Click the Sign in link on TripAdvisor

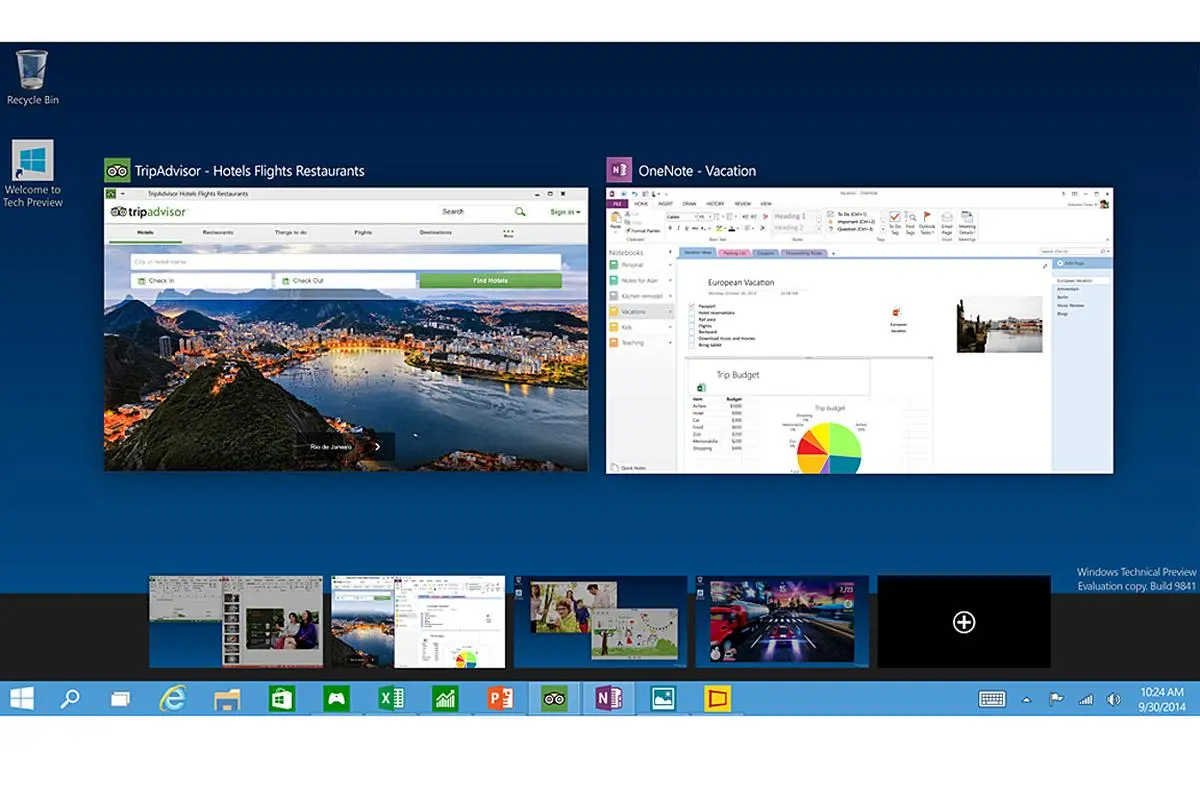[562, 211]
